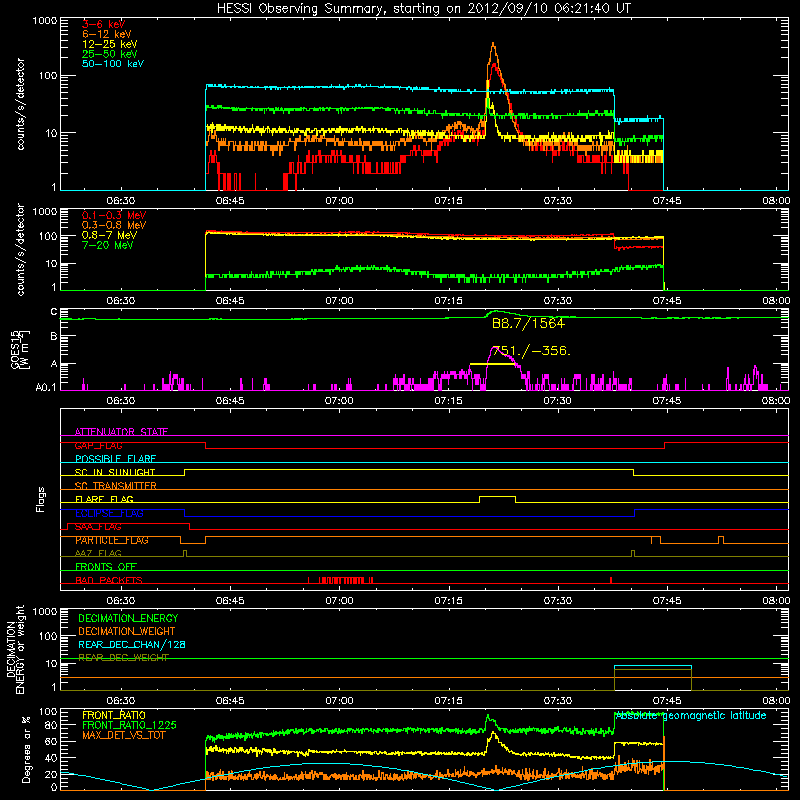The image size is (800, 800).
Task: Select the FLARE_FLAG label
Action: [x=104, y=499]
